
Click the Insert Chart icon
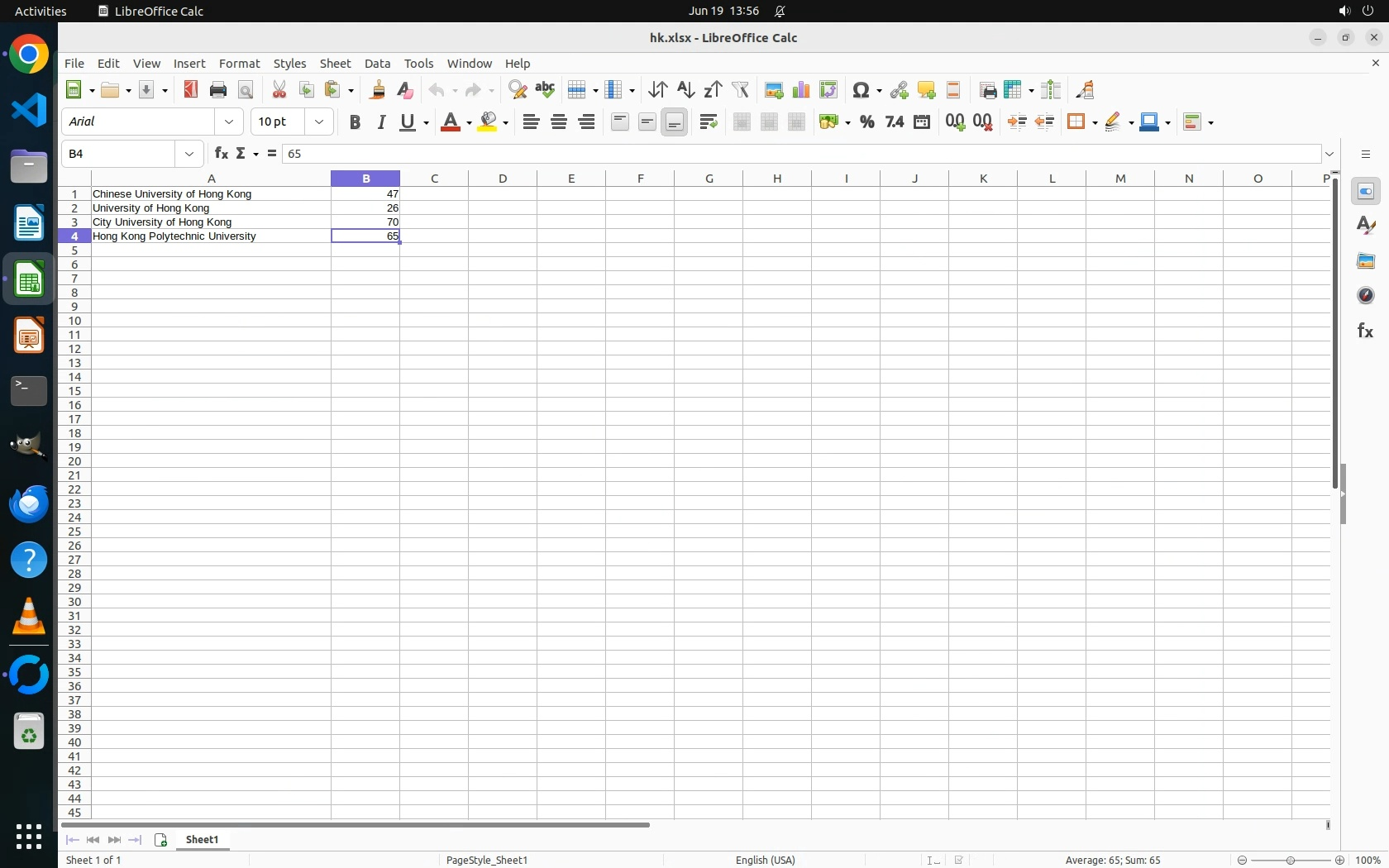click(800, 90)
